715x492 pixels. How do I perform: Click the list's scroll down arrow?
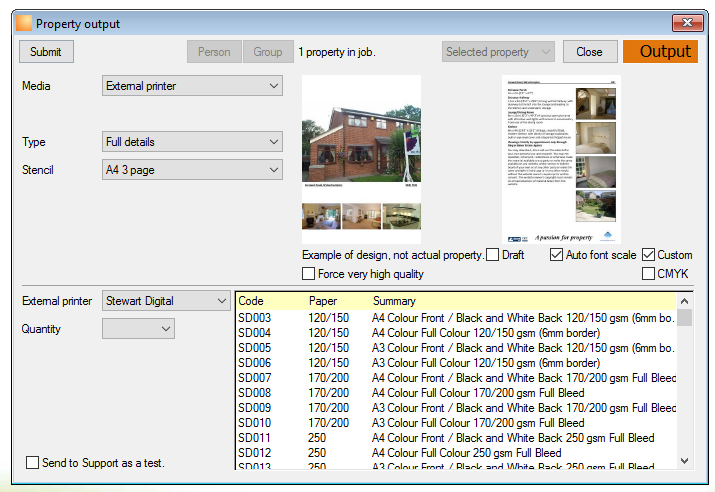(x=684, y=461)
